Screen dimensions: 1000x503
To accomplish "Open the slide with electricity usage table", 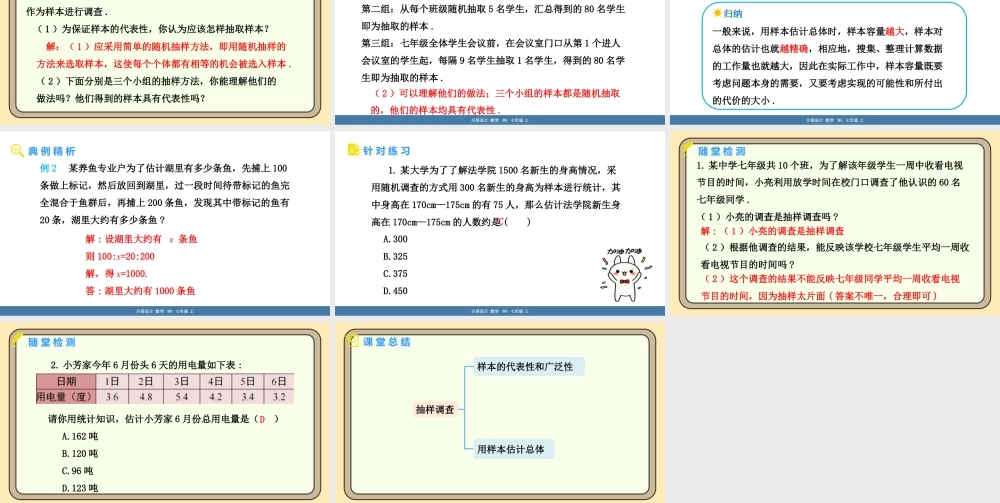I will tap(165, 412).
